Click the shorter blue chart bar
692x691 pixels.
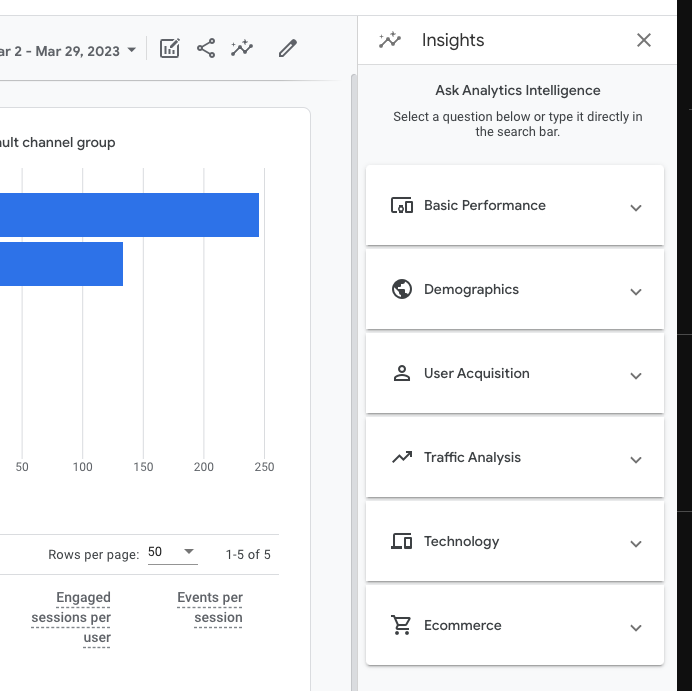61,264
